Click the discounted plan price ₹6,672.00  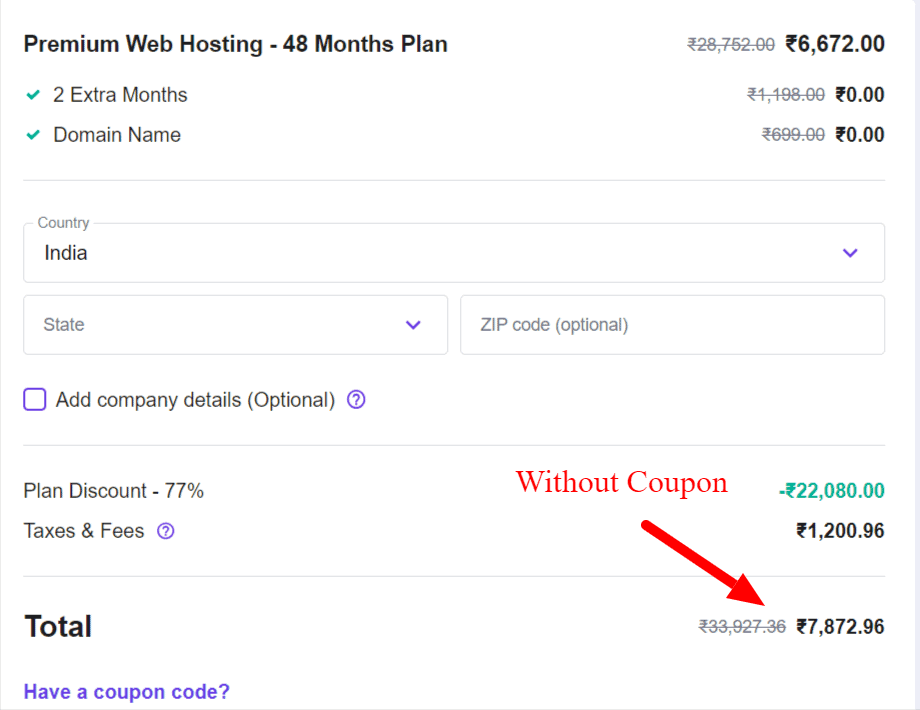(x=835, y=44)
